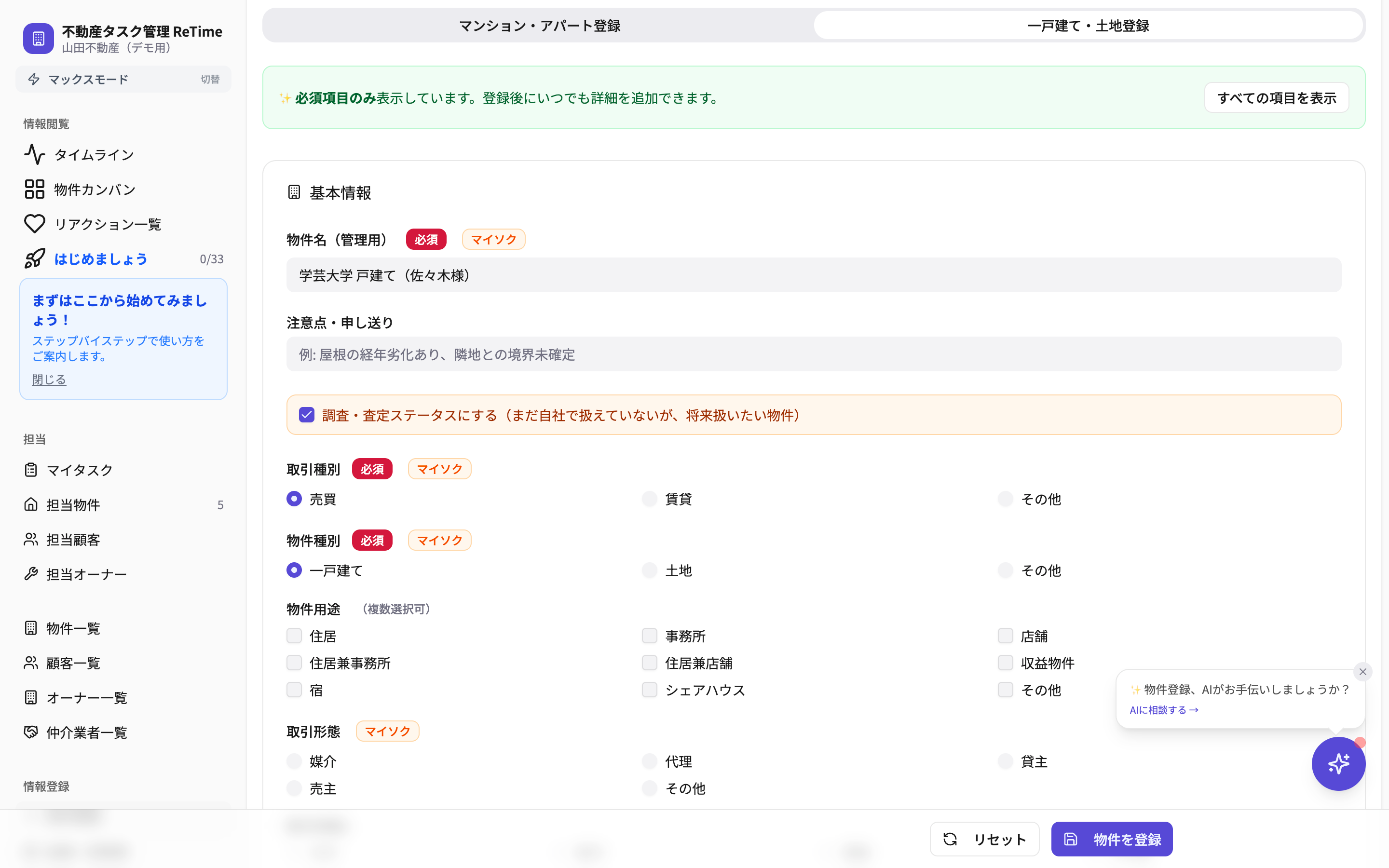Click the building icon beside 基本情報

tap(294, 192)
